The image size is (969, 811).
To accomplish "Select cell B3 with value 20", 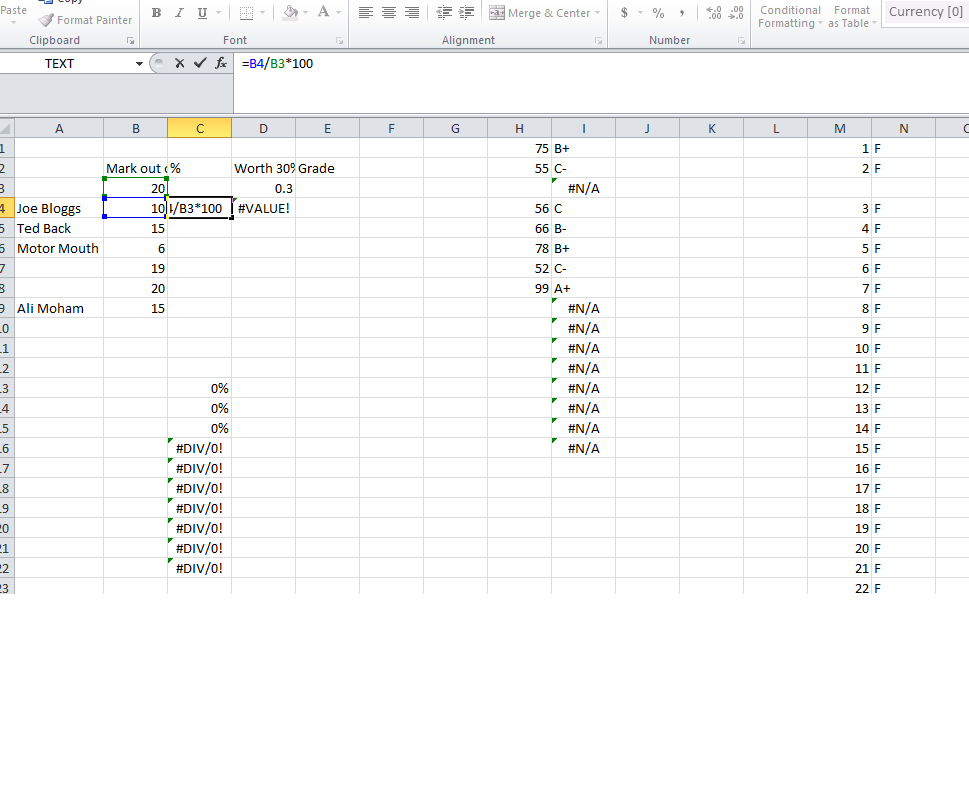I will coord(135,189).
